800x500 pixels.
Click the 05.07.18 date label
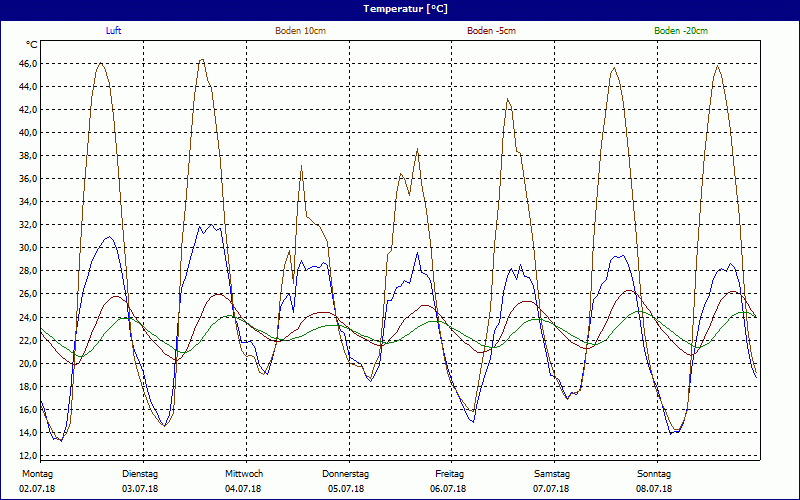coord(346,489)
